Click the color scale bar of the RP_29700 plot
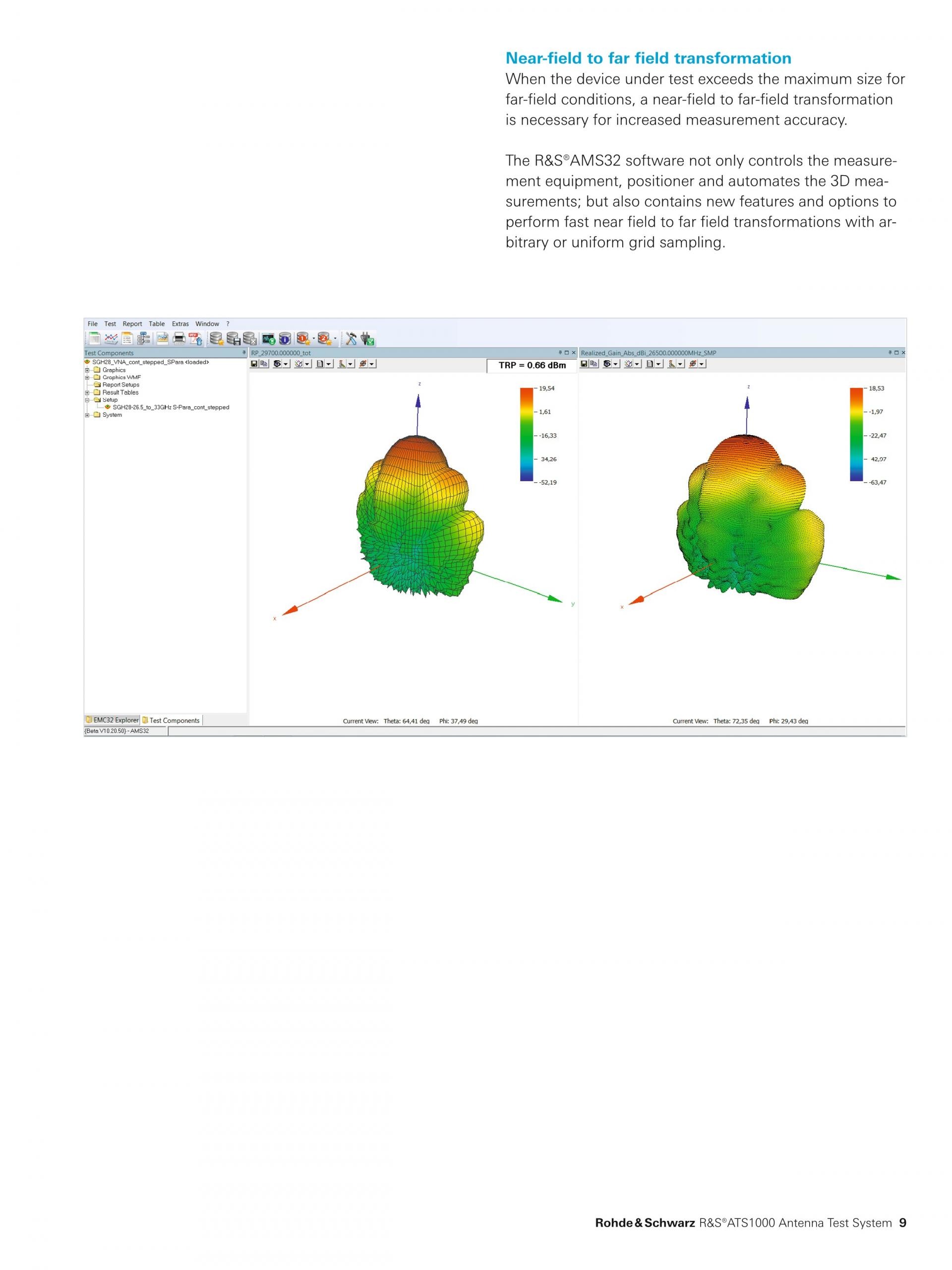The height and width of the screenshot is (1270, 952). tap(526, 435)
